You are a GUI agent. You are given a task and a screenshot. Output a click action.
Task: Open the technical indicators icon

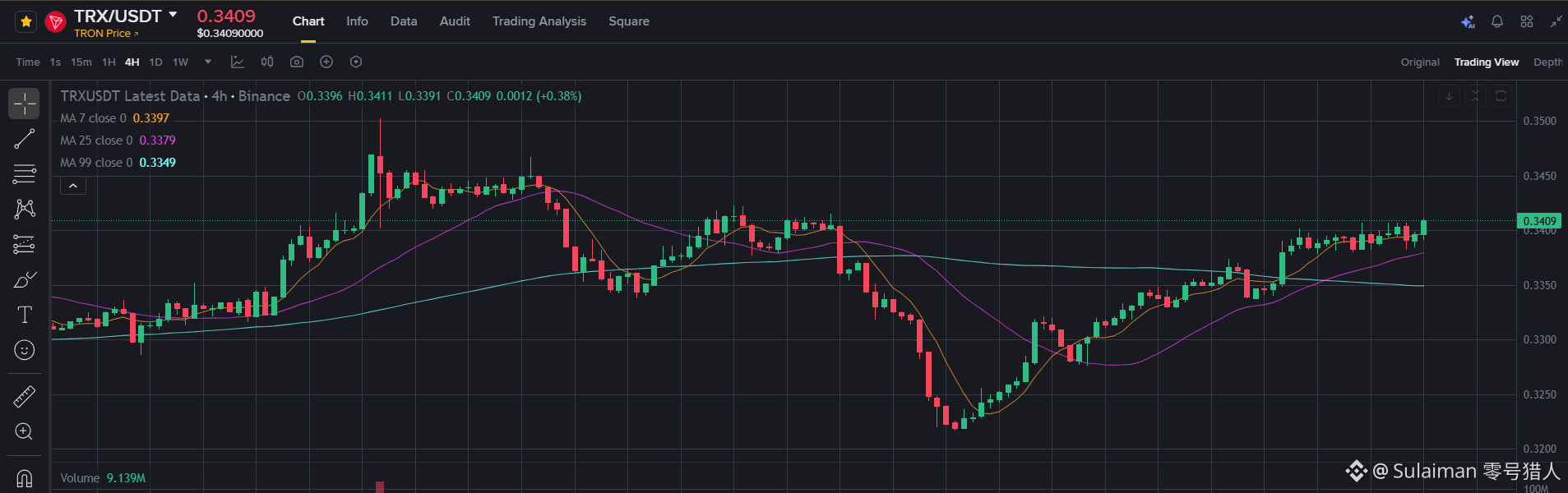click(238, 62)
